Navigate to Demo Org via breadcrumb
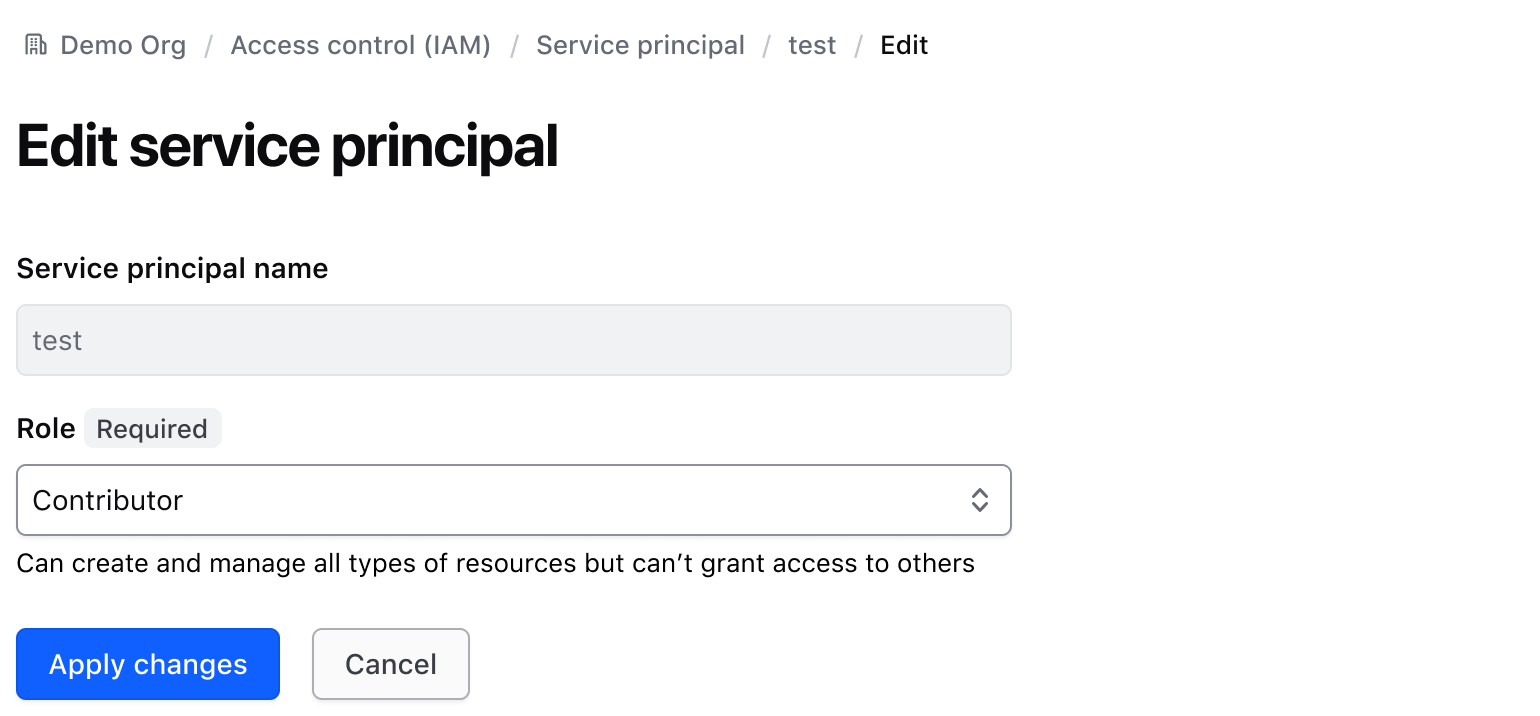This screenshot has height=716, width=1540. 123,45
